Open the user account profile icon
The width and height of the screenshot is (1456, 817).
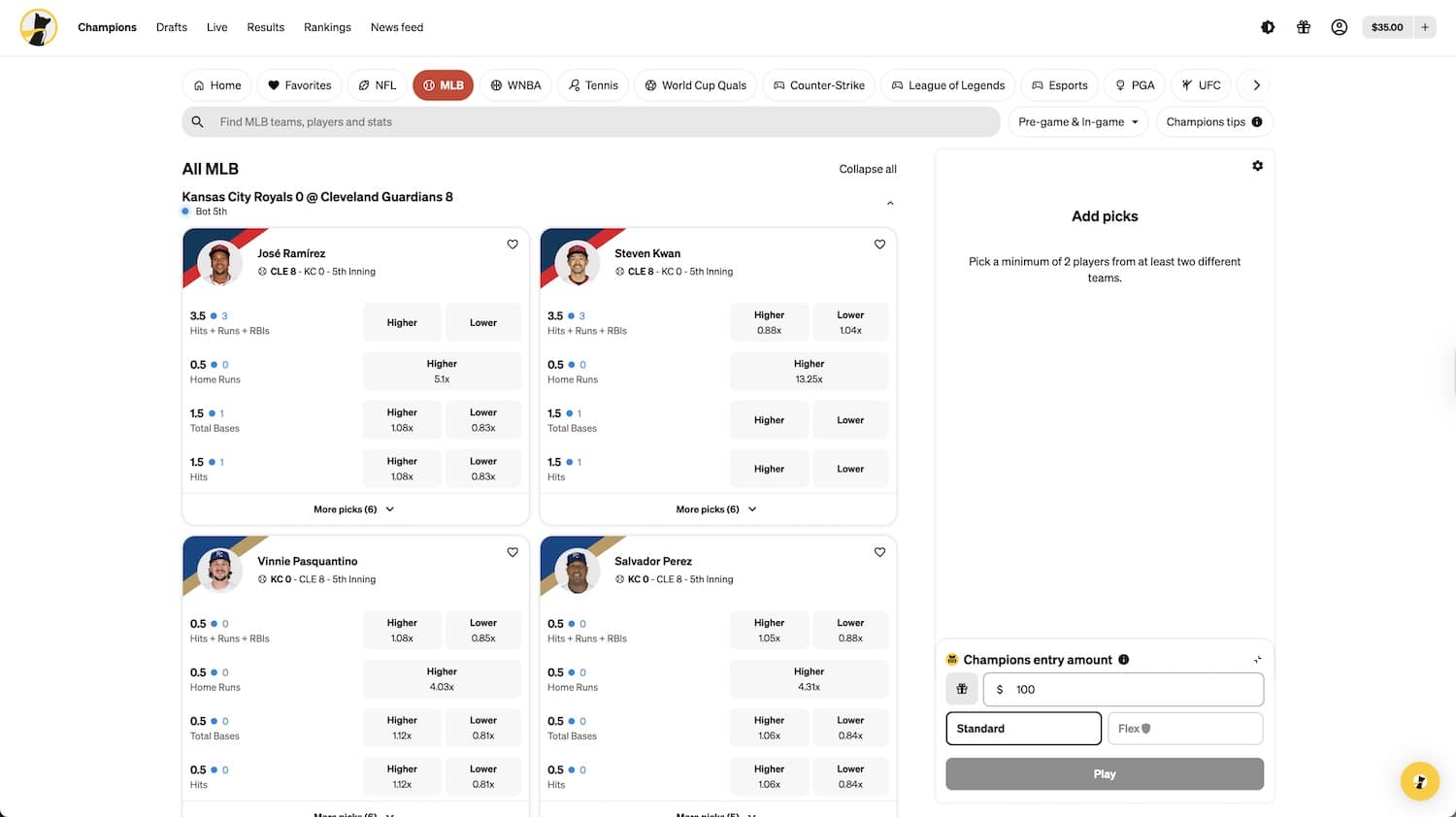click(x=1340, y=27)
